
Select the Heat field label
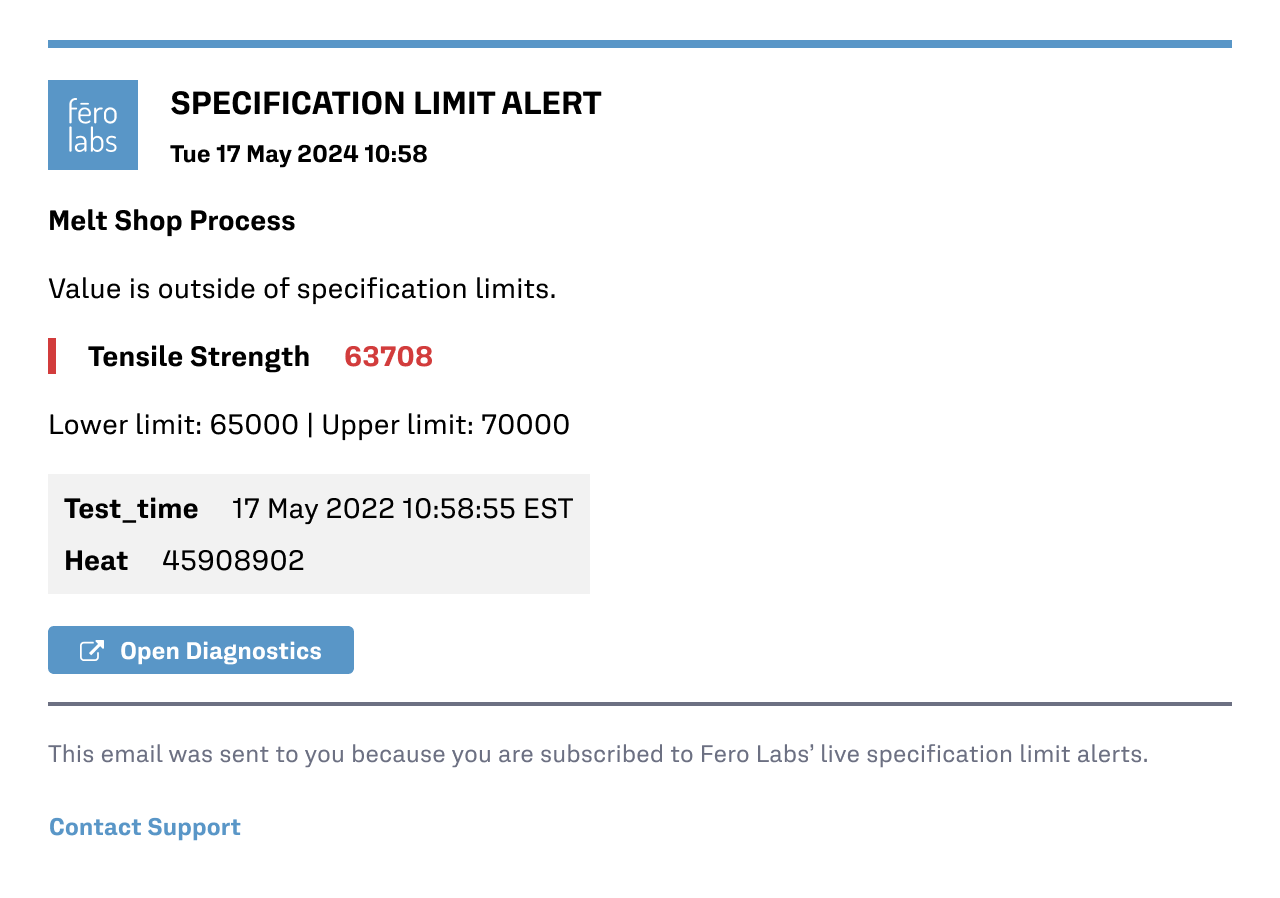point(96,561)
